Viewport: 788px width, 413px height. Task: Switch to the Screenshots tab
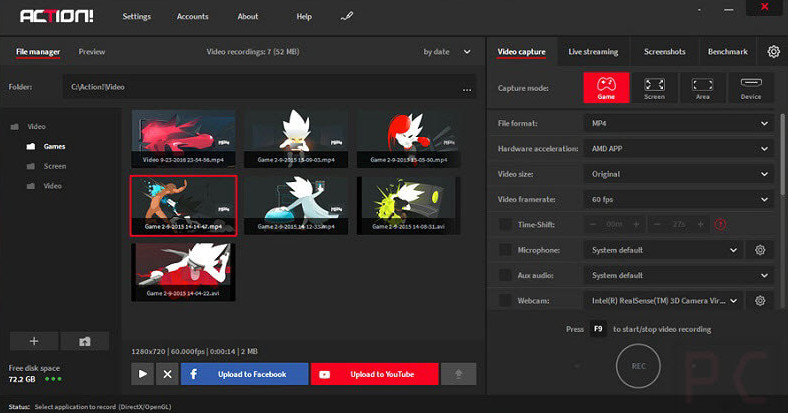click(x=664, y=51)
